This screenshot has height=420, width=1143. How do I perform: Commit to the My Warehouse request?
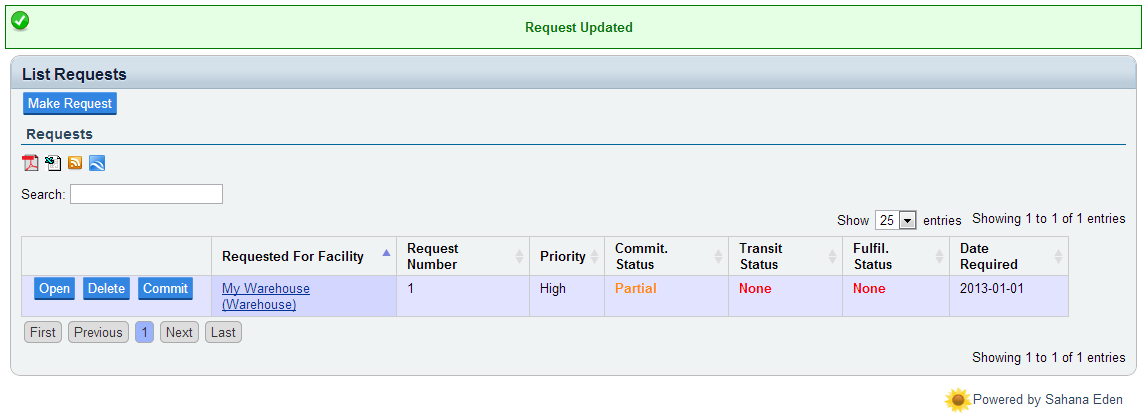[165, 289]
